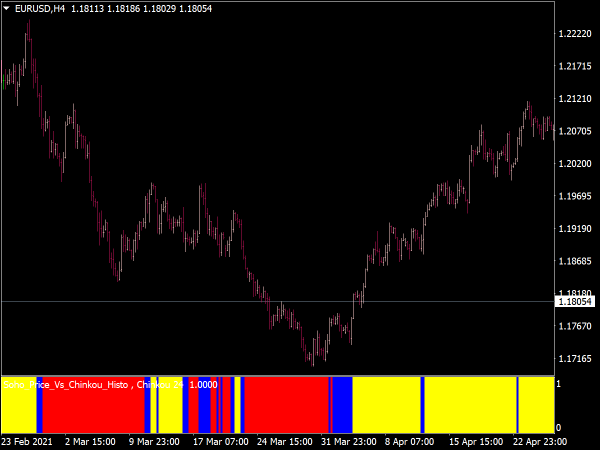600x450 pixels.
Task: Click the 9 Mar 23:00 time label
Action: tap(154, 442)
